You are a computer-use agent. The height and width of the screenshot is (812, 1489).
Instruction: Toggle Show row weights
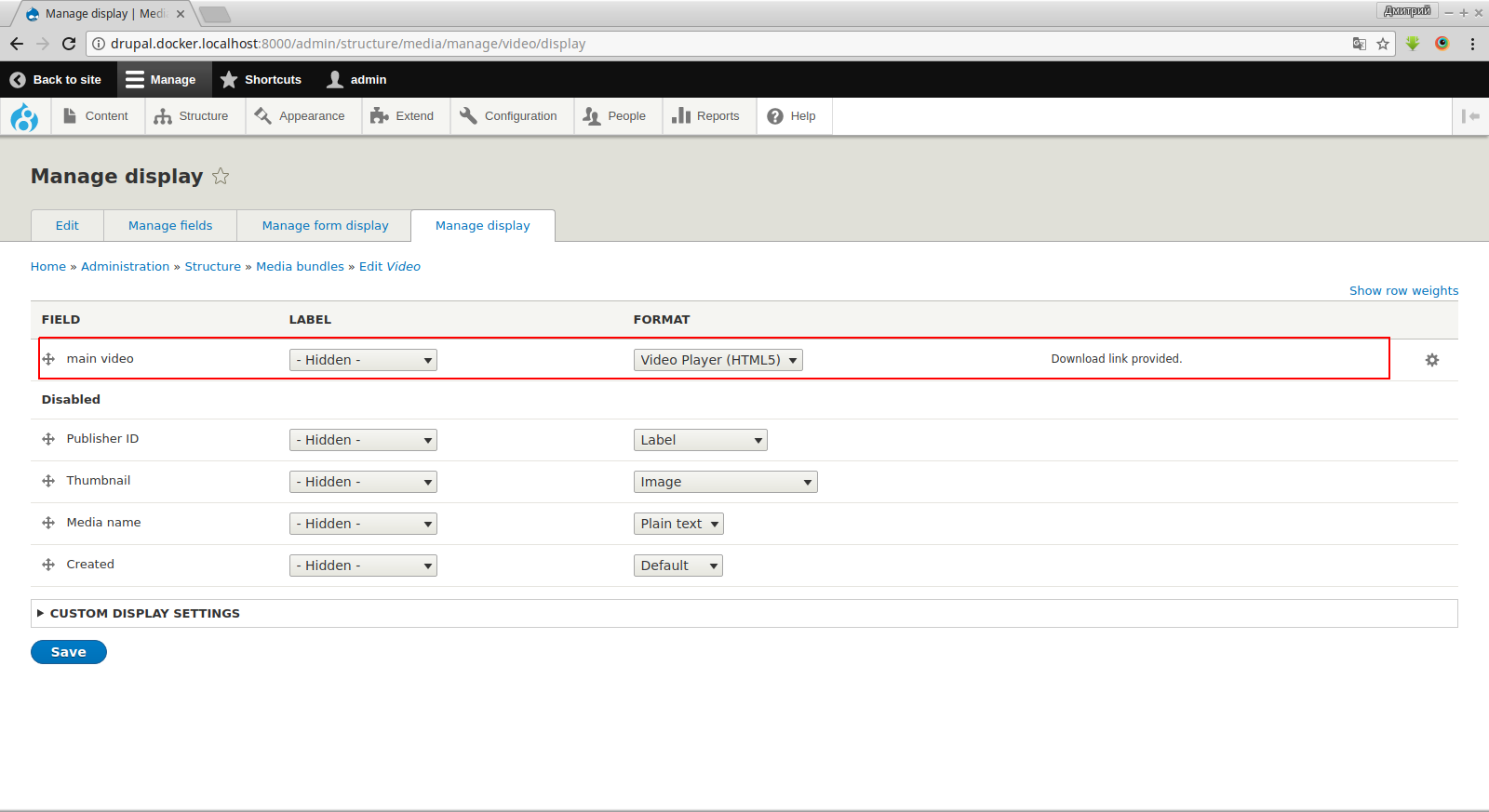(x=1403, y=291)
